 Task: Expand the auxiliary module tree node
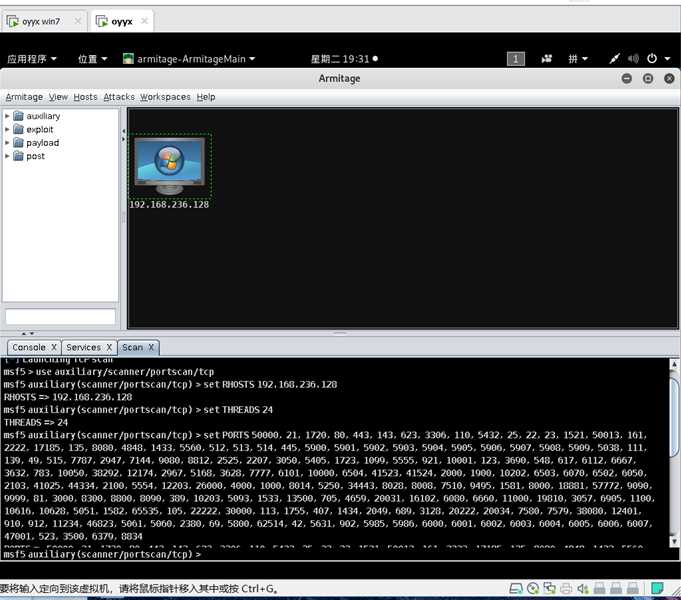(7, 116)
